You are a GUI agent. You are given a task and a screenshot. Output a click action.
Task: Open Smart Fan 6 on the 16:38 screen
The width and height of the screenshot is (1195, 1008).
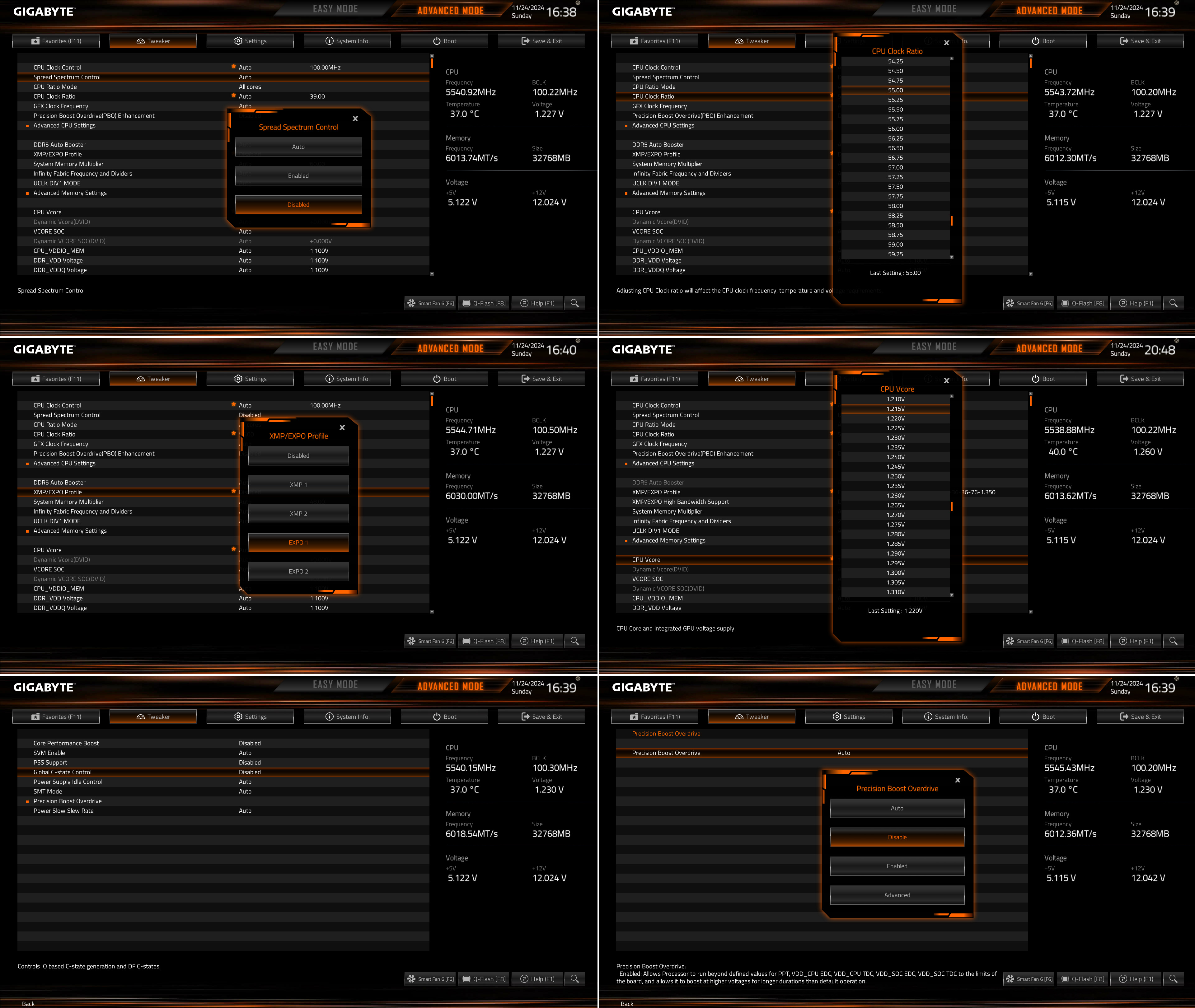430,303
